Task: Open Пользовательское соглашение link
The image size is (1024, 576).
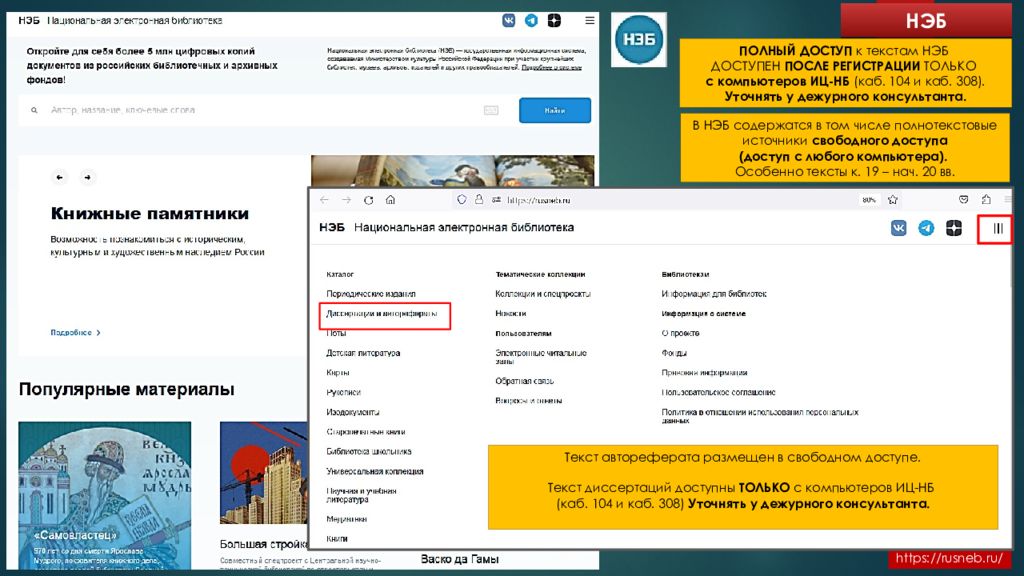Action: pyautogui.click(x=718, y=392)
